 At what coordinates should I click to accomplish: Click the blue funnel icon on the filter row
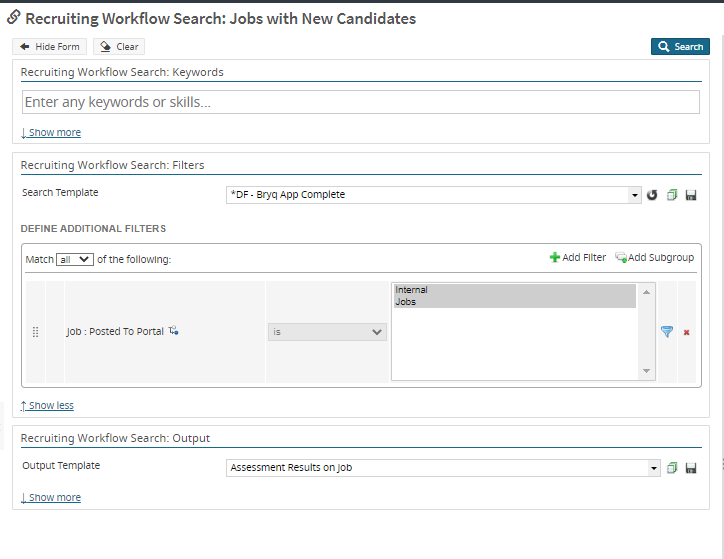point(667,332)
